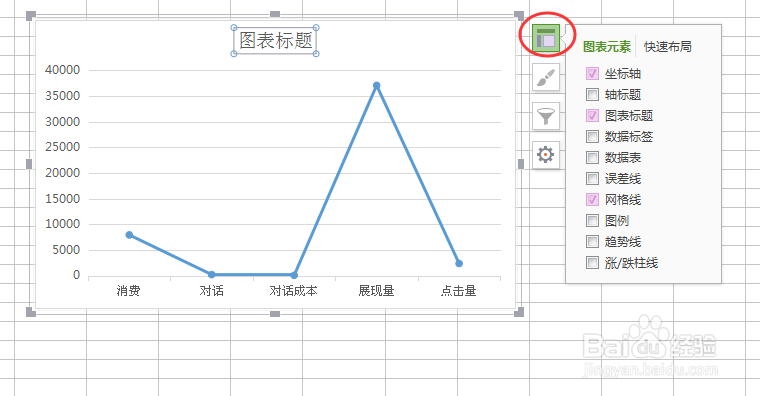Click the 展现量 peak data point
This screenshot has width=760, height=396.
(377, 86)
